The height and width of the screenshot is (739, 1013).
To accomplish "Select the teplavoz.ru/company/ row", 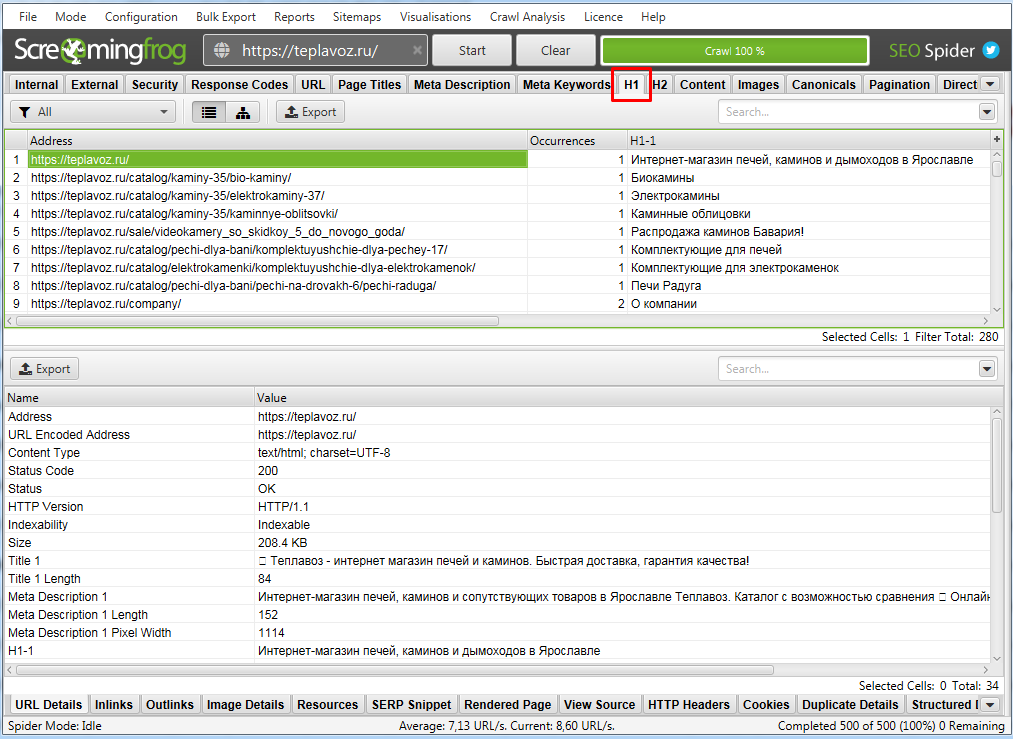I will [x=105, y=304].
